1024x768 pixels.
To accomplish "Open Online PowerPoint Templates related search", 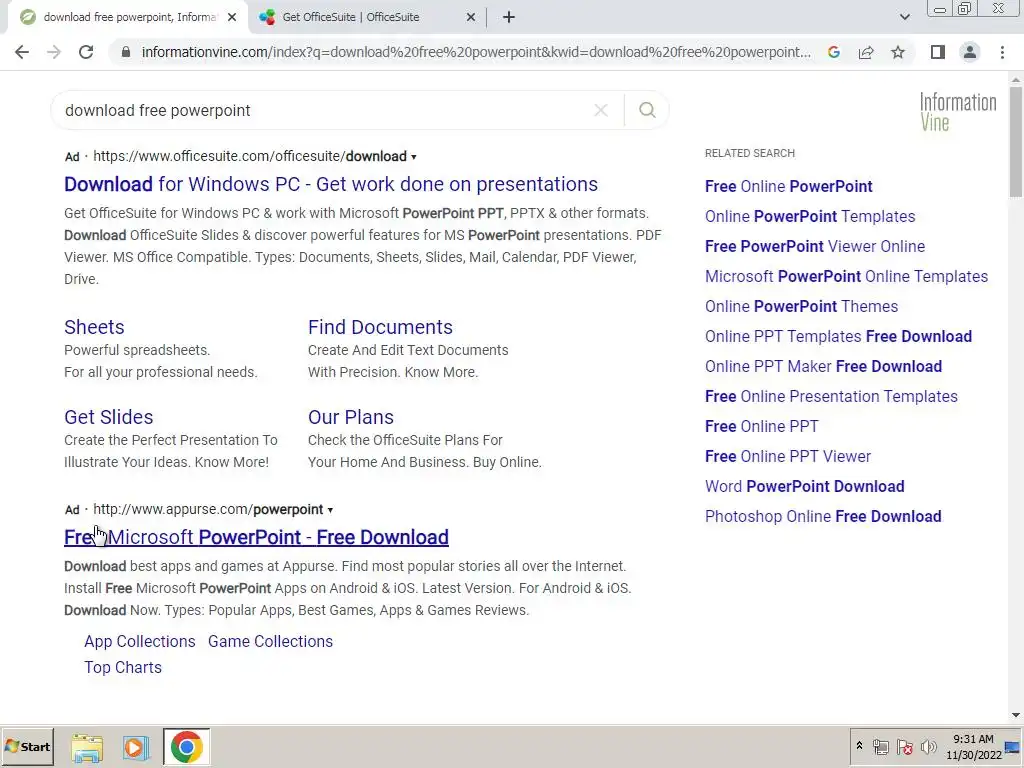I will [x=810, y=216].
